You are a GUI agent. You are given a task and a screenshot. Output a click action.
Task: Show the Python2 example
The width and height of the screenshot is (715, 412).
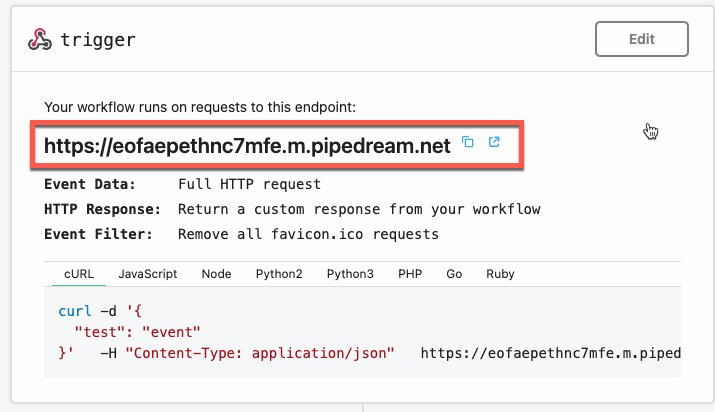coord(279,274)
